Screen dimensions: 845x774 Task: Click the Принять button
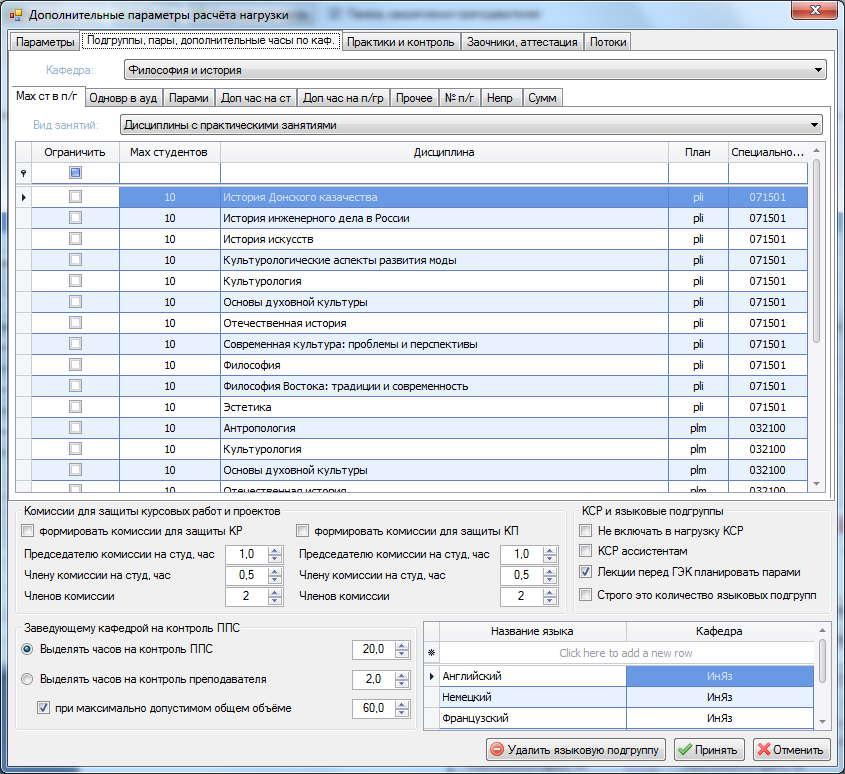709,750
